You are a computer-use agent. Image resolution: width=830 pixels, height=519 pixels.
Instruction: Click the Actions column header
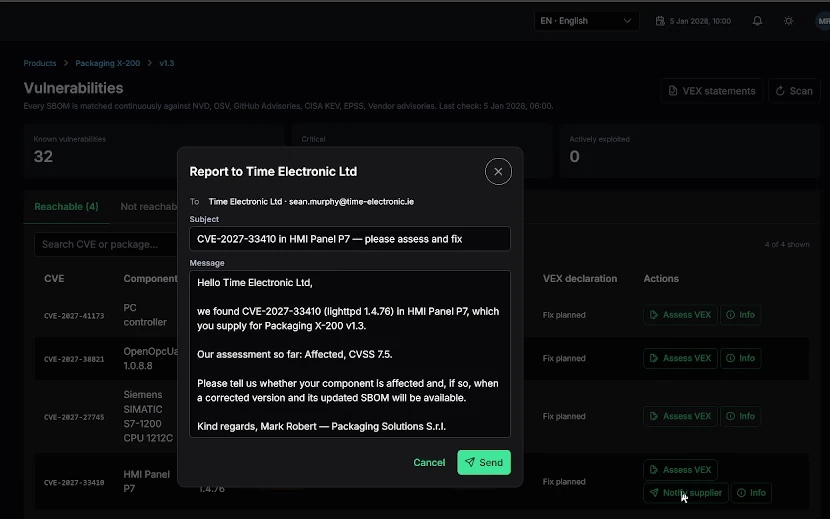click(x=661, y=279)
